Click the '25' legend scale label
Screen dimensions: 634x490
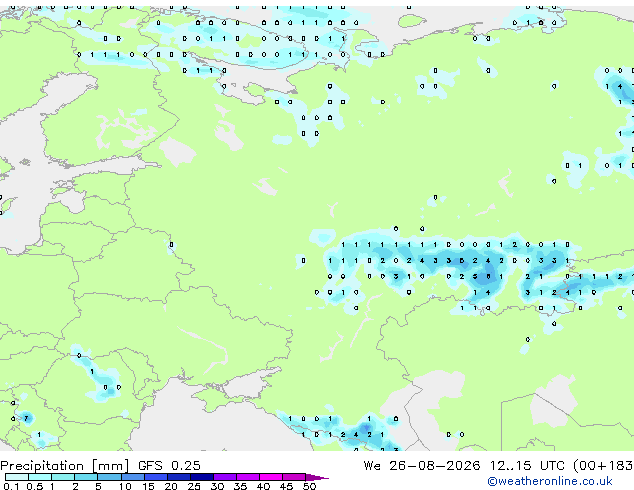pos(194,486)
